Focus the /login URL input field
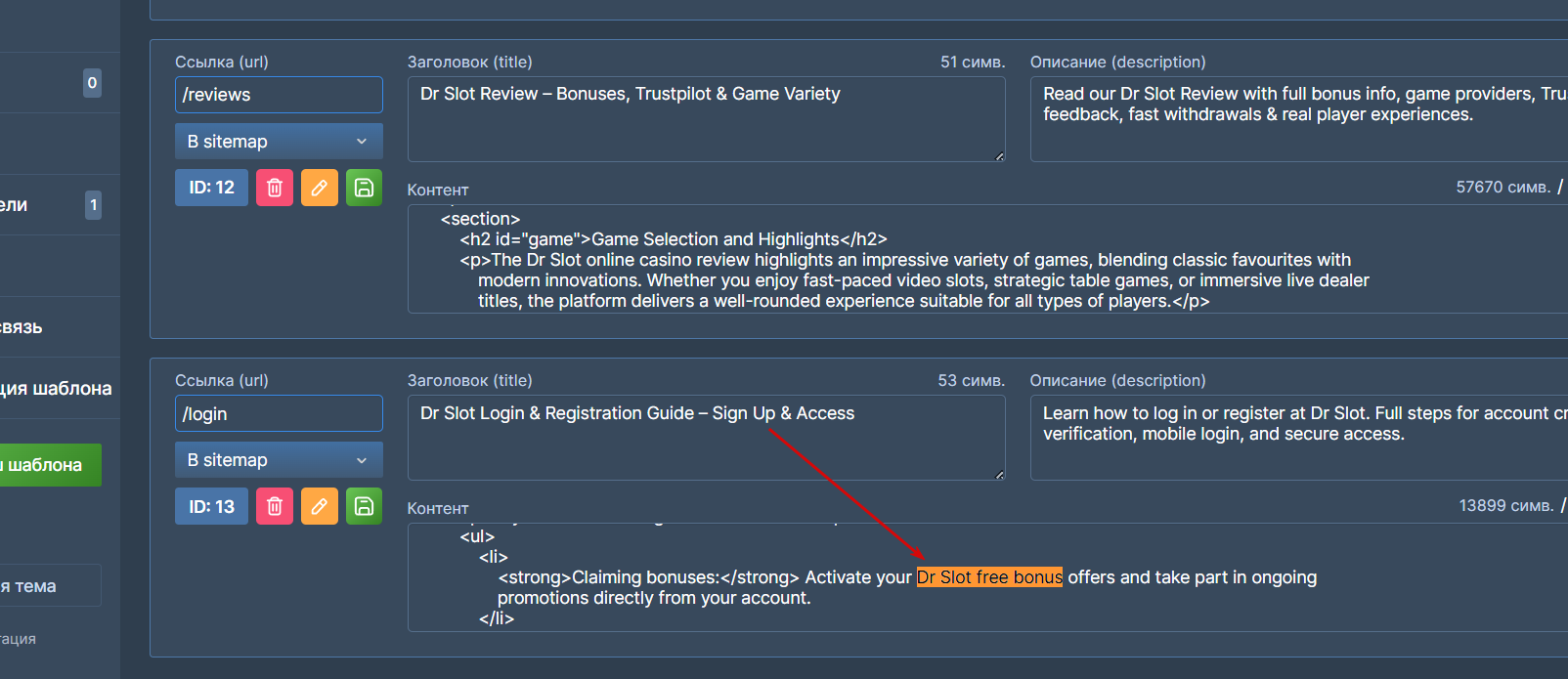Image resolution: width=1568 pixels, height=679 pixels. (x=279, y=413)
